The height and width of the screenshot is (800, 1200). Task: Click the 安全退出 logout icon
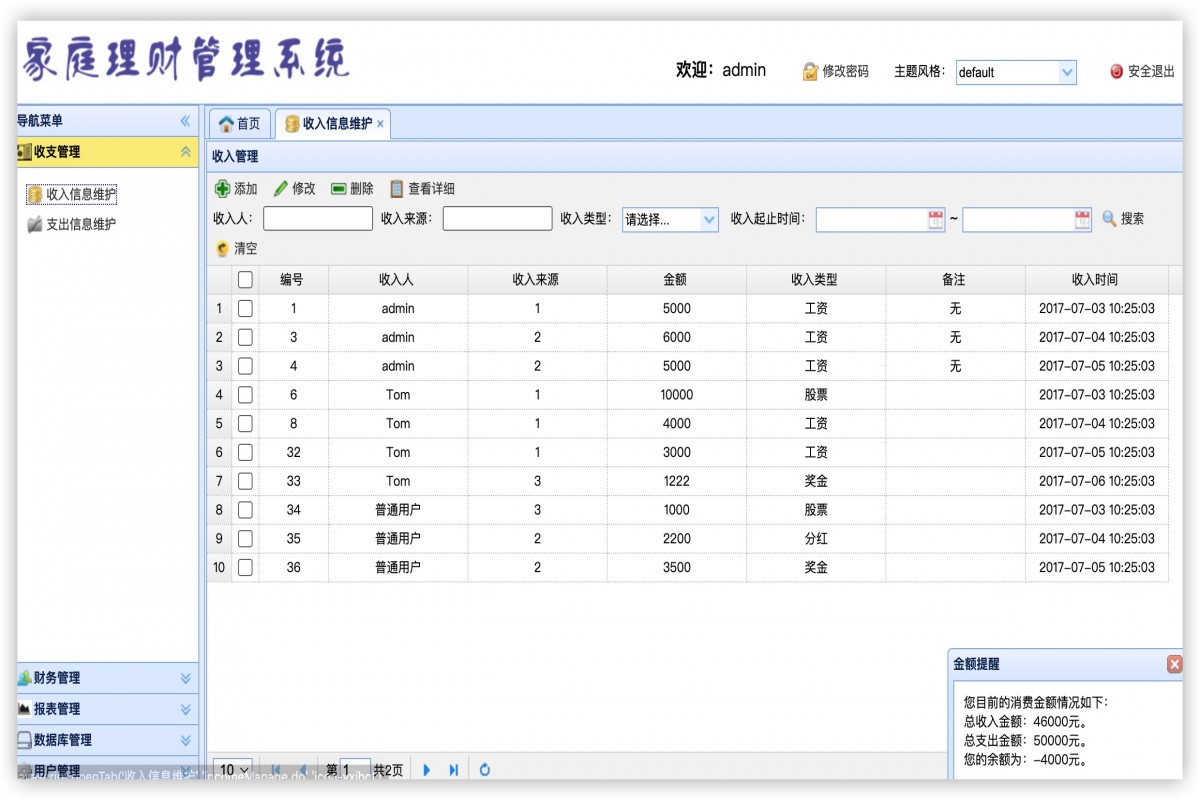[x=1115, y=71]
